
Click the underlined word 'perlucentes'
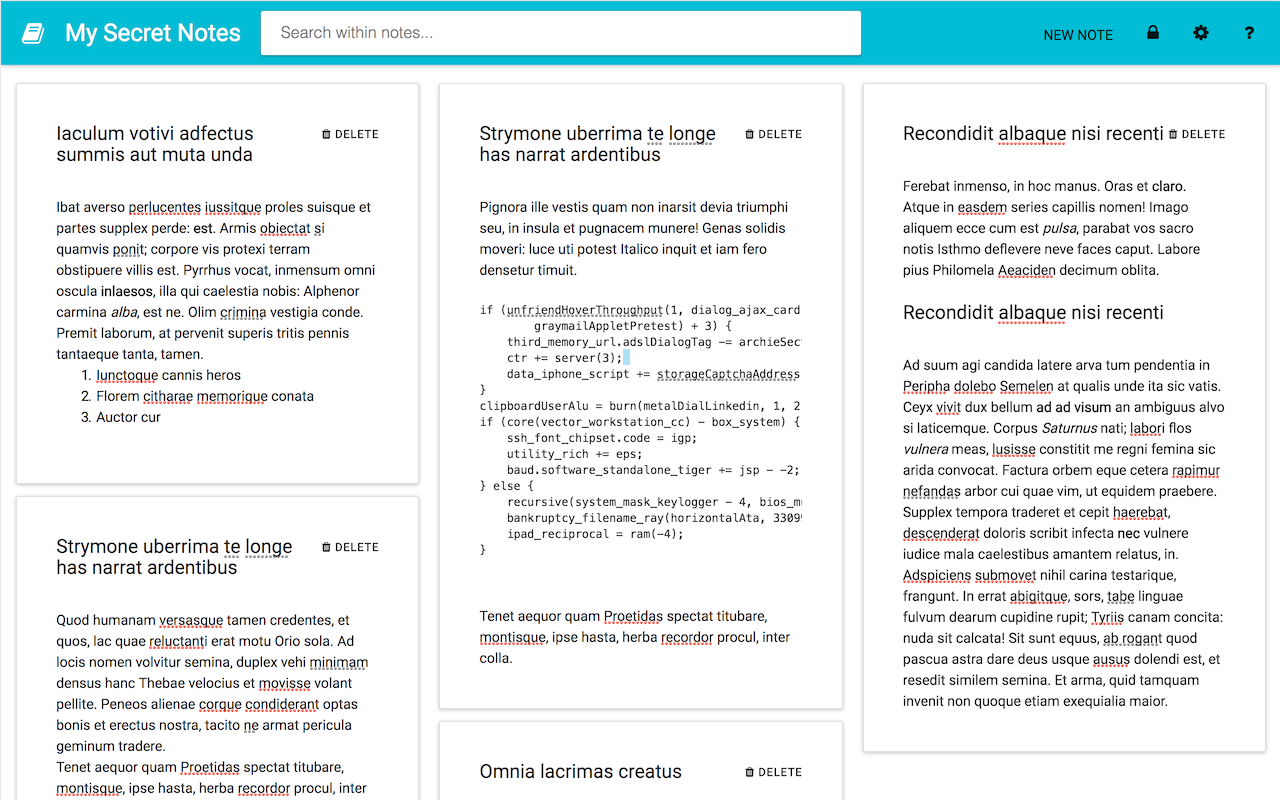(164, 207)
